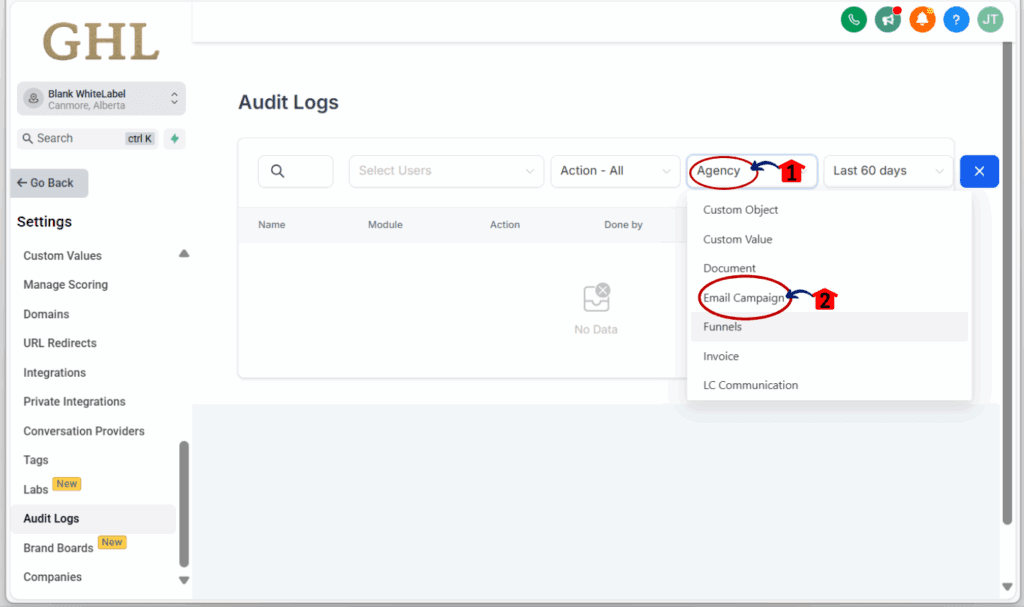Choose Funnels in the module dropdown list
The height and width of the screenshot is (607, 1024).
tap(722, 327)
